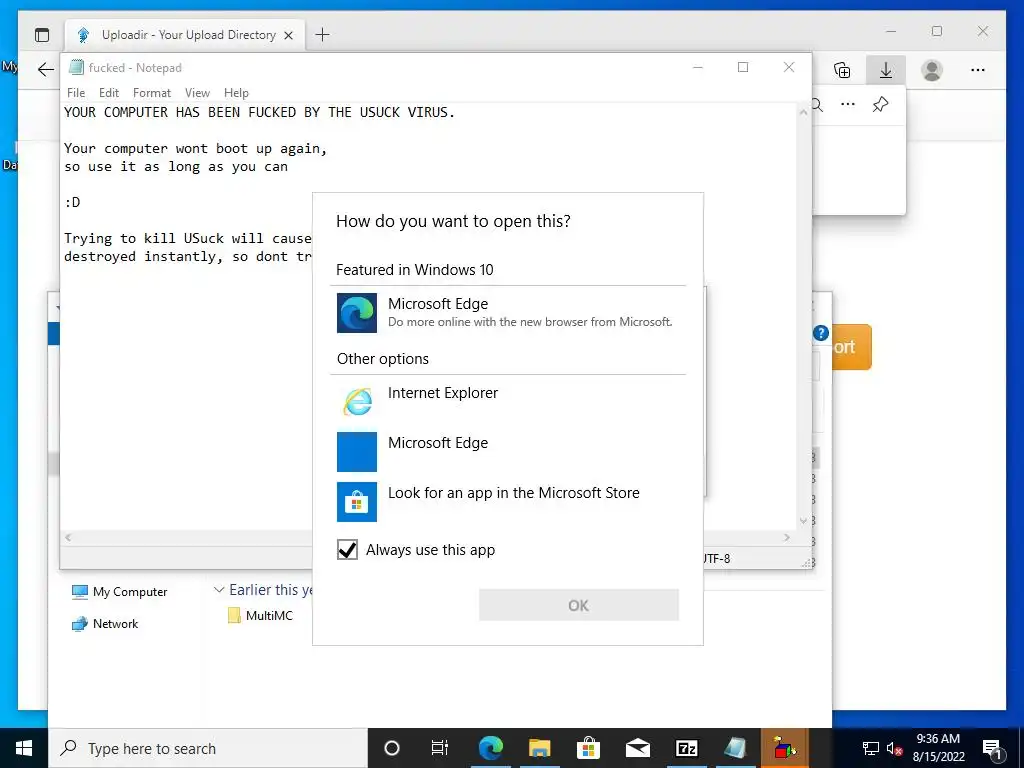
Task: Click the taskbar search box
Action: click(208, 748)
